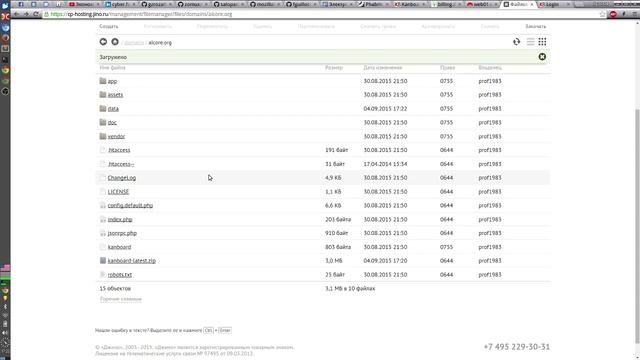
Task: Open the app folder link
Action: click(x=112, y=81)
